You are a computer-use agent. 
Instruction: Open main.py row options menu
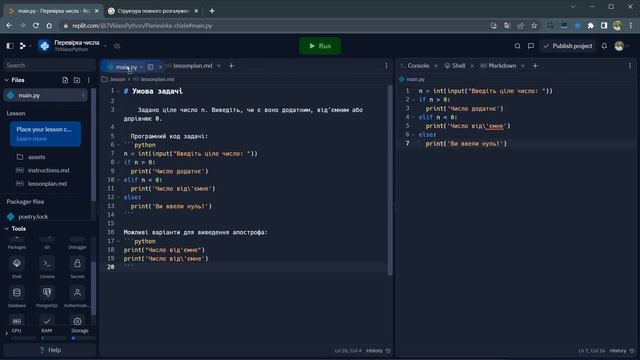click(x=83, y=96)
